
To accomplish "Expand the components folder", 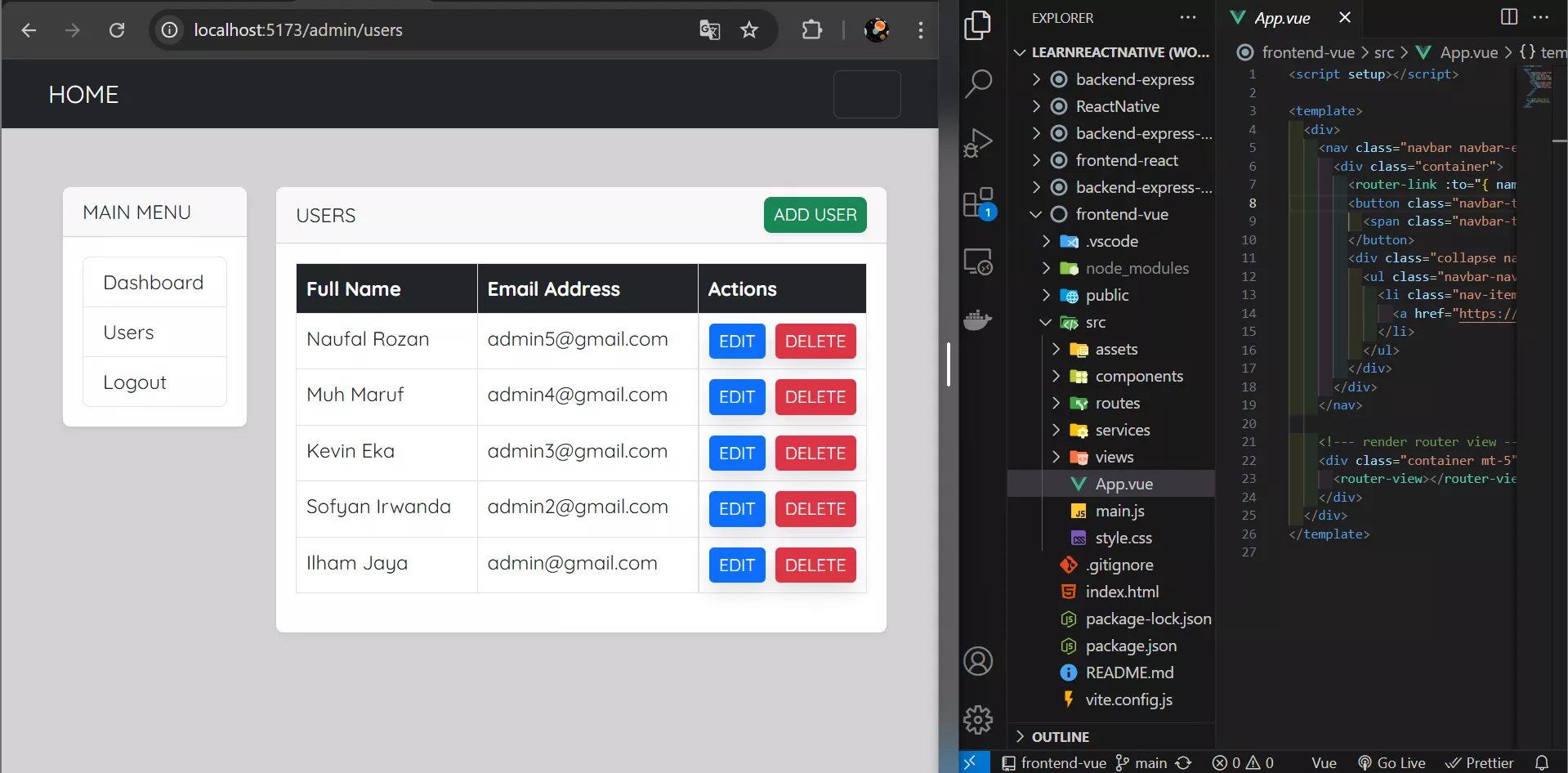I will (x=1111, y=376).
